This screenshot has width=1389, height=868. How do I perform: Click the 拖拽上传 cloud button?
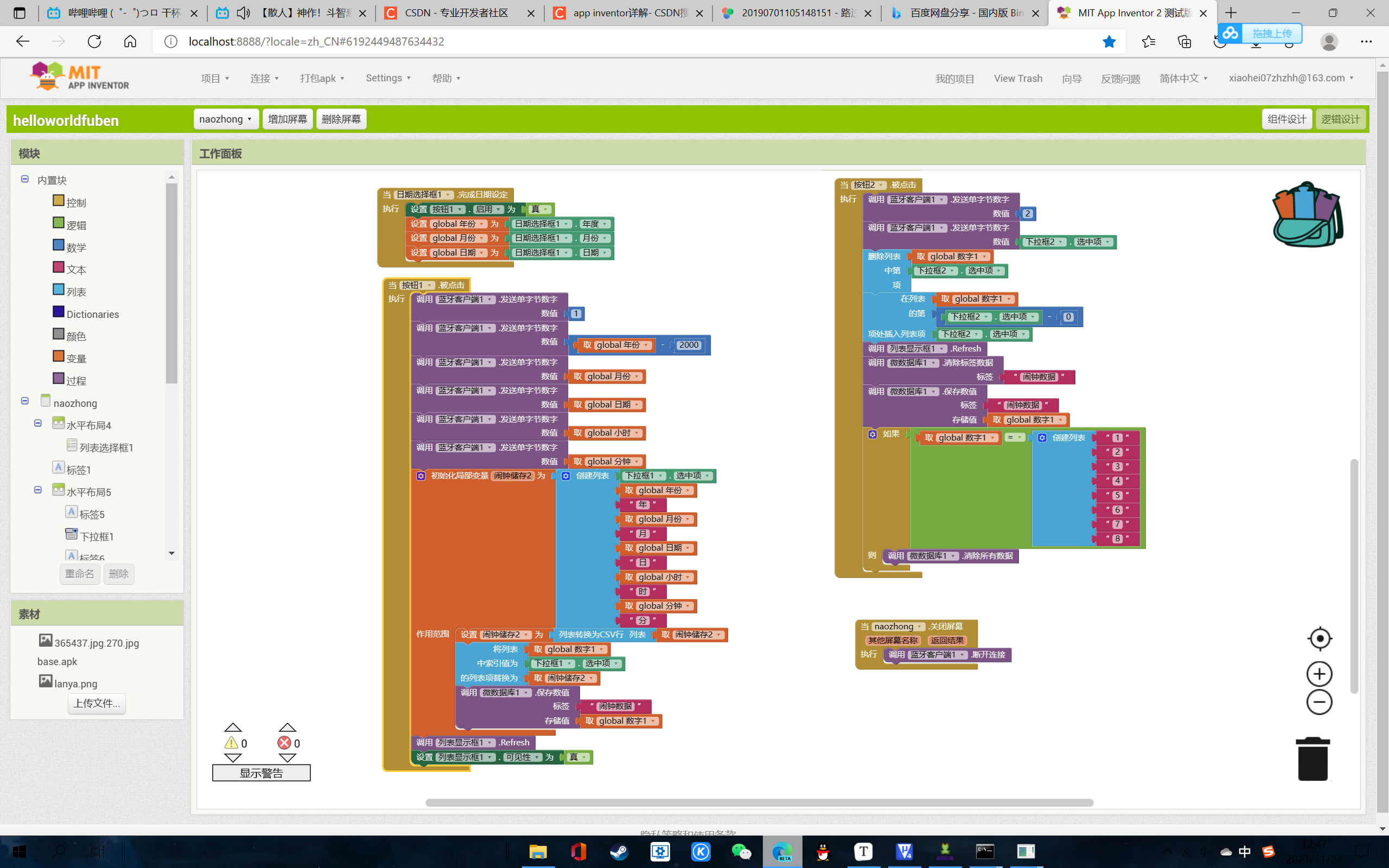pyautogui.click(x=1260, y=33)
